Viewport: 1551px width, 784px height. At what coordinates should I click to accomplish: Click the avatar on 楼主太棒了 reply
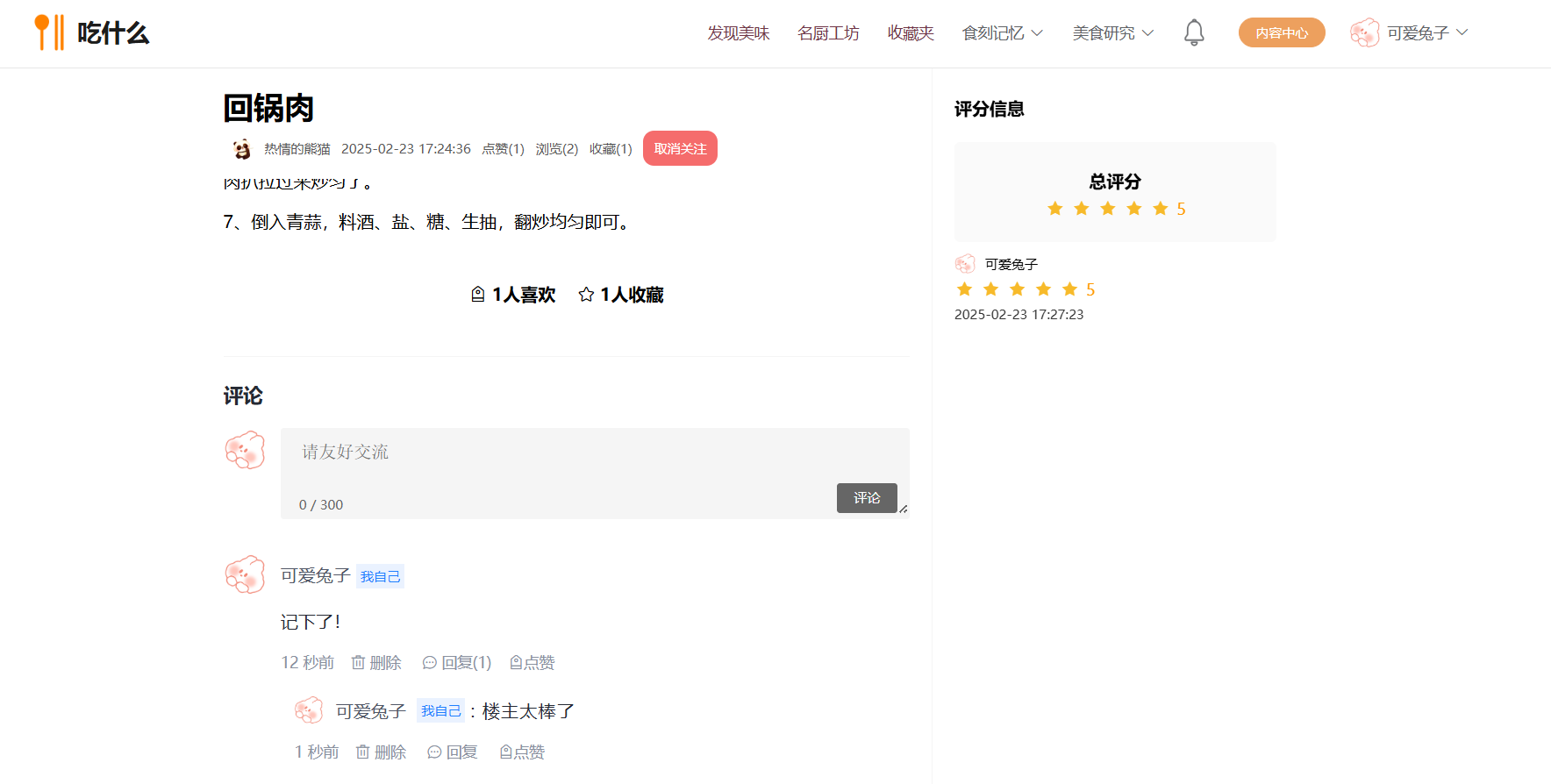tap(309, 710)
